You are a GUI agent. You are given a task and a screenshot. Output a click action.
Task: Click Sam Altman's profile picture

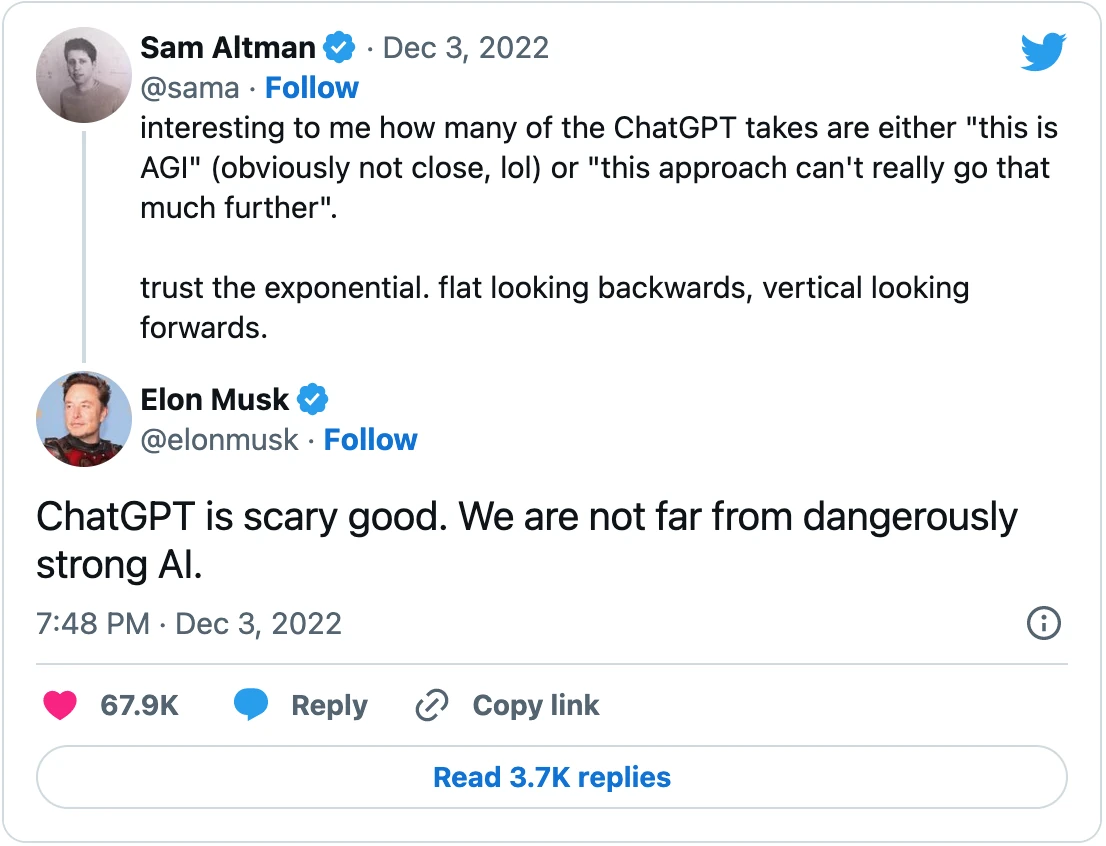tap(84, 75)
